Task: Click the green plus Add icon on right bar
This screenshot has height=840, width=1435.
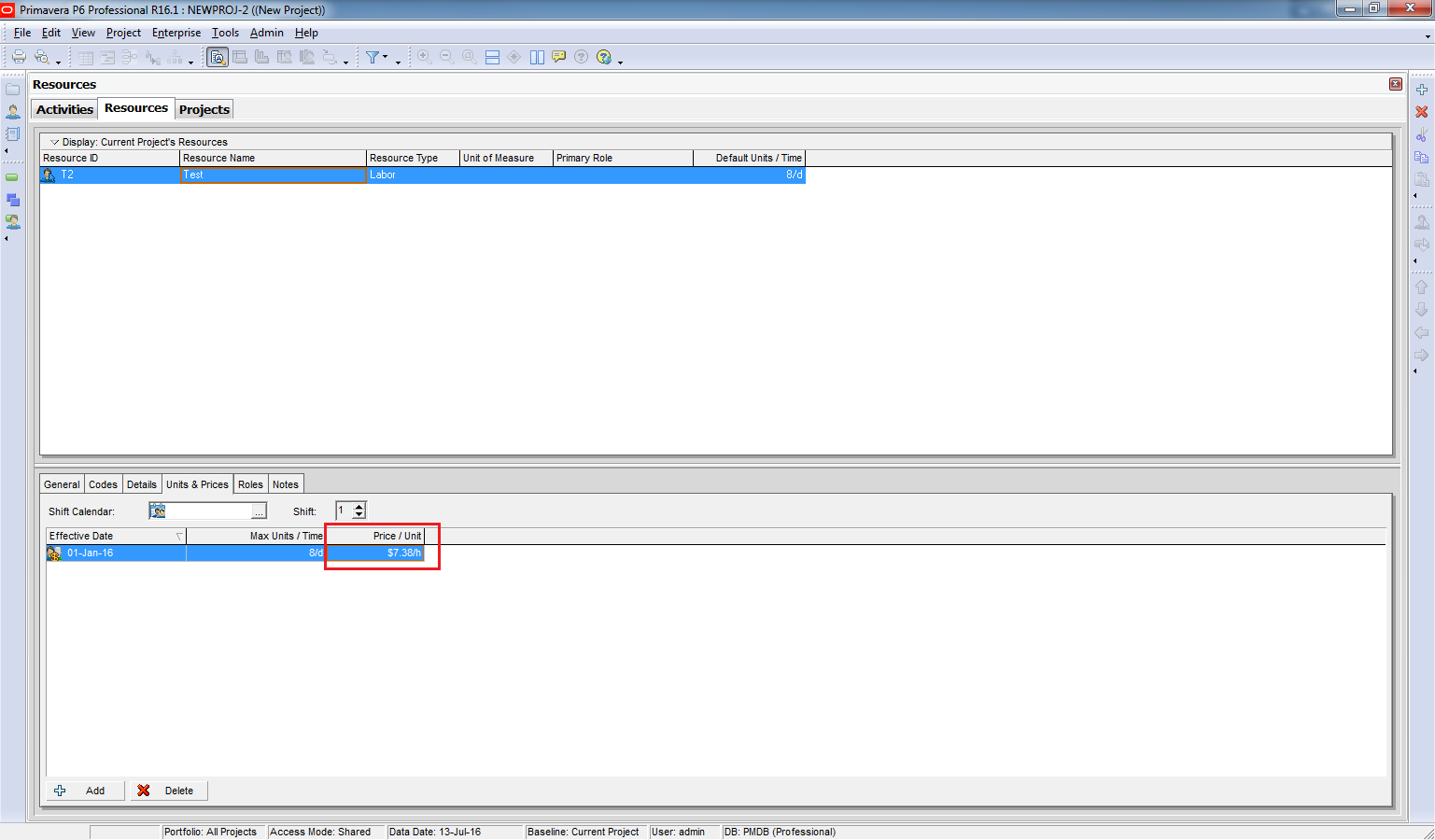Action: click(x=1421, y=90)
